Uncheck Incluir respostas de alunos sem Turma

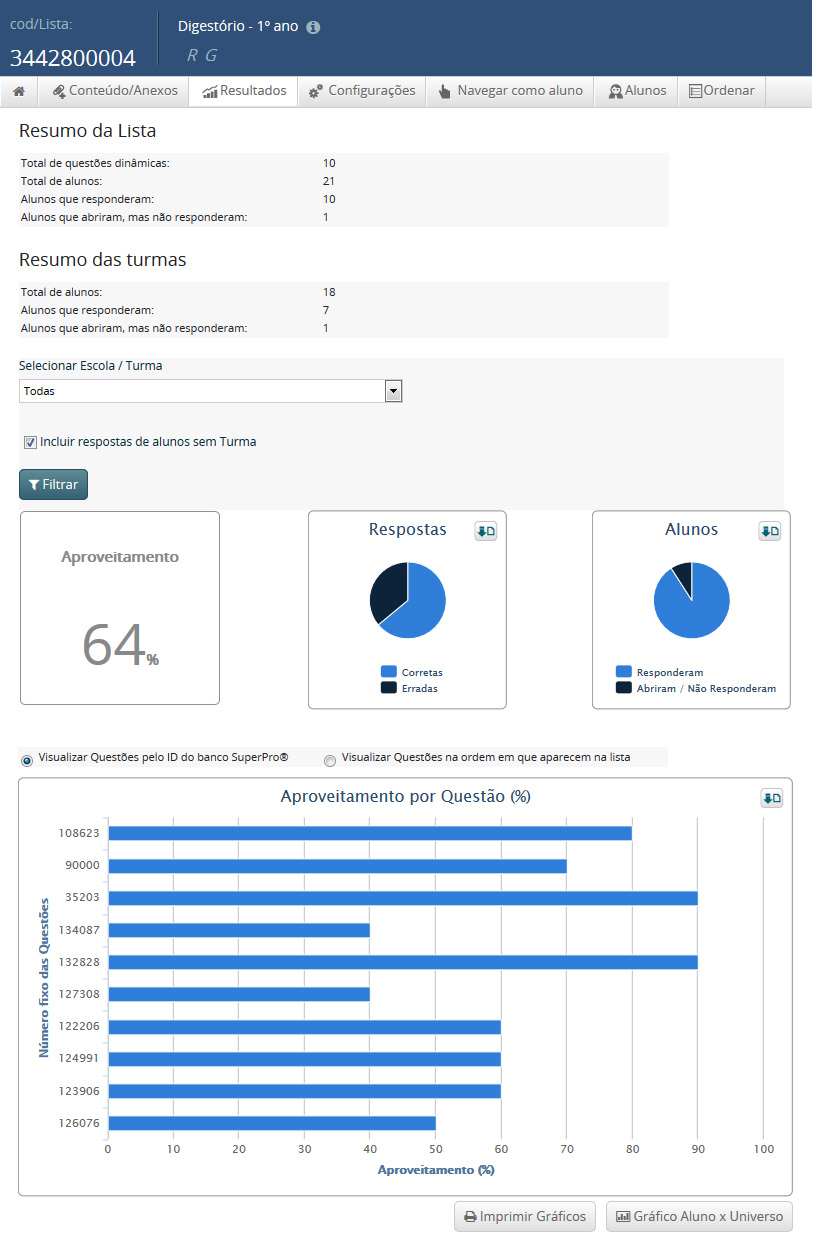pos(30,442)
